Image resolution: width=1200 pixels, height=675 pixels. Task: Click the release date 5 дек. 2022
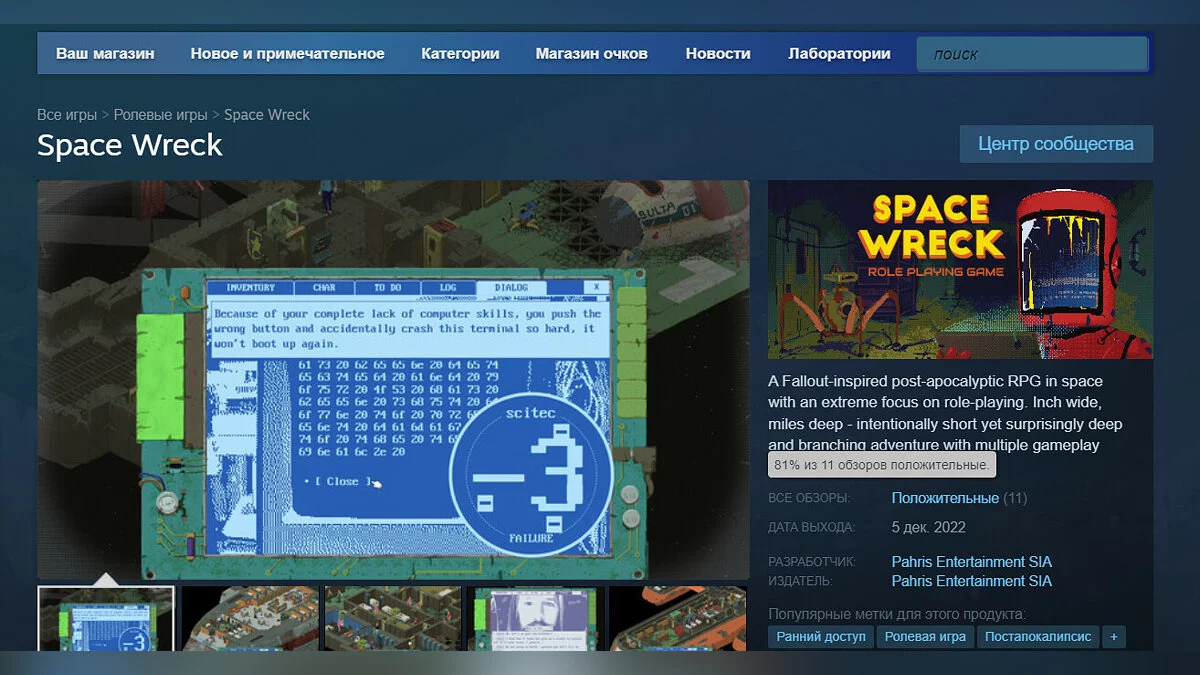coord(929,527)
